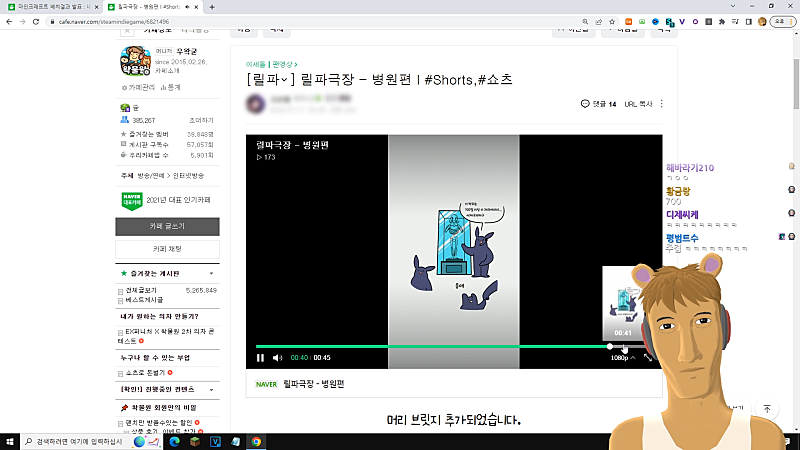Open the 카페 채팅 button

[x=167, y=249]
